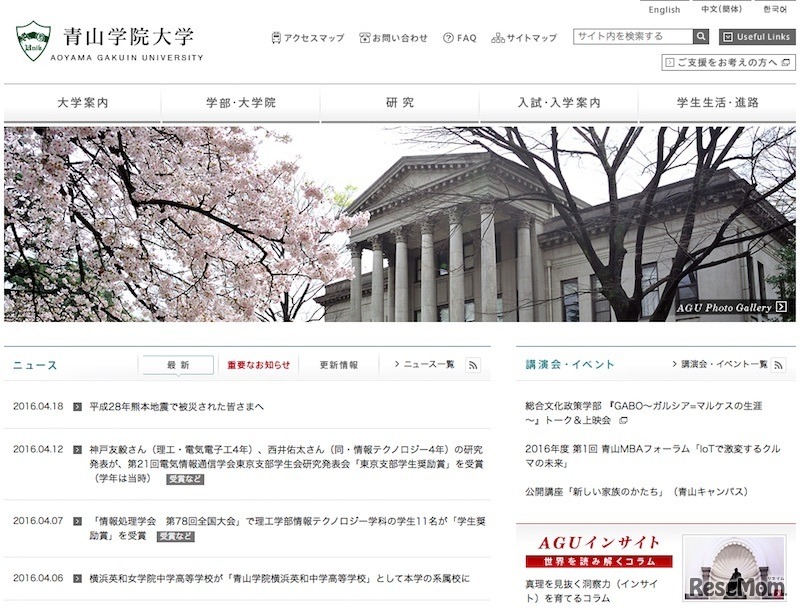Screen dimensions: 800x610
Task: Open お問い合わせ contact link
Action: 399,38
